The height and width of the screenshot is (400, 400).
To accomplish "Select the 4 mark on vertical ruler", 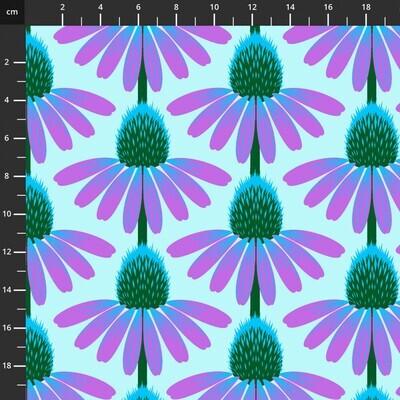I will (7, 100).
